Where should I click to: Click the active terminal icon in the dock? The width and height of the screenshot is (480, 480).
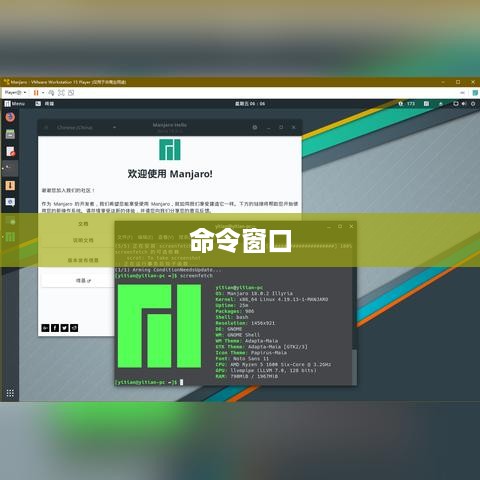click(x=10, y=168)
